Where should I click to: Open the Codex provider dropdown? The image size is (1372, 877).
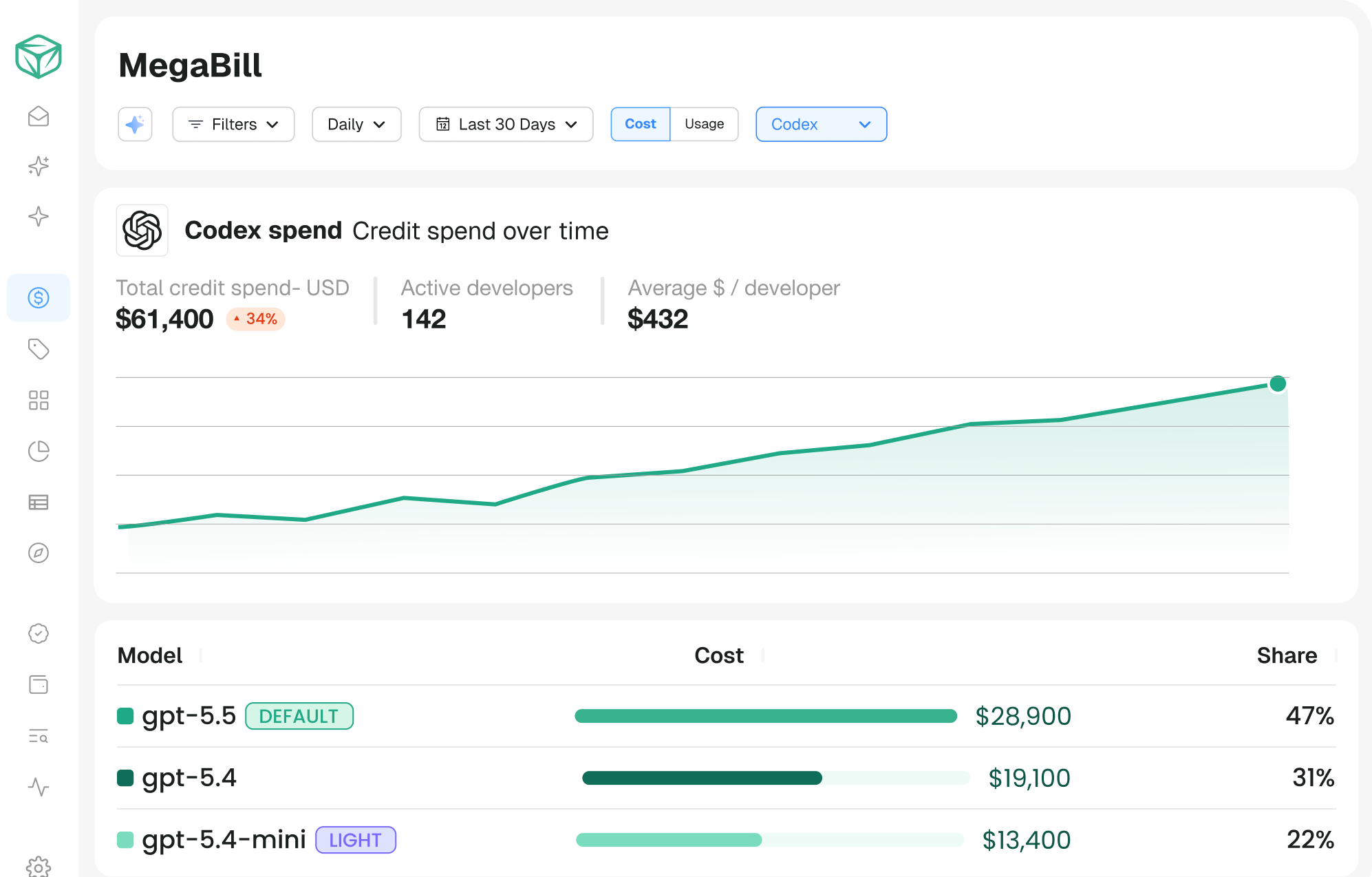[821, 124]
